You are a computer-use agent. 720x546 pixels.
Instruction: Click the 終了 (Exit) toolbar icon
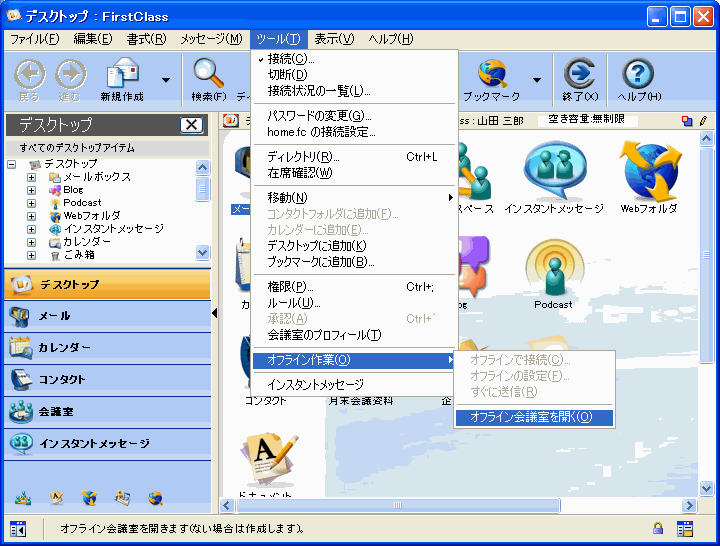click(579, 74)
